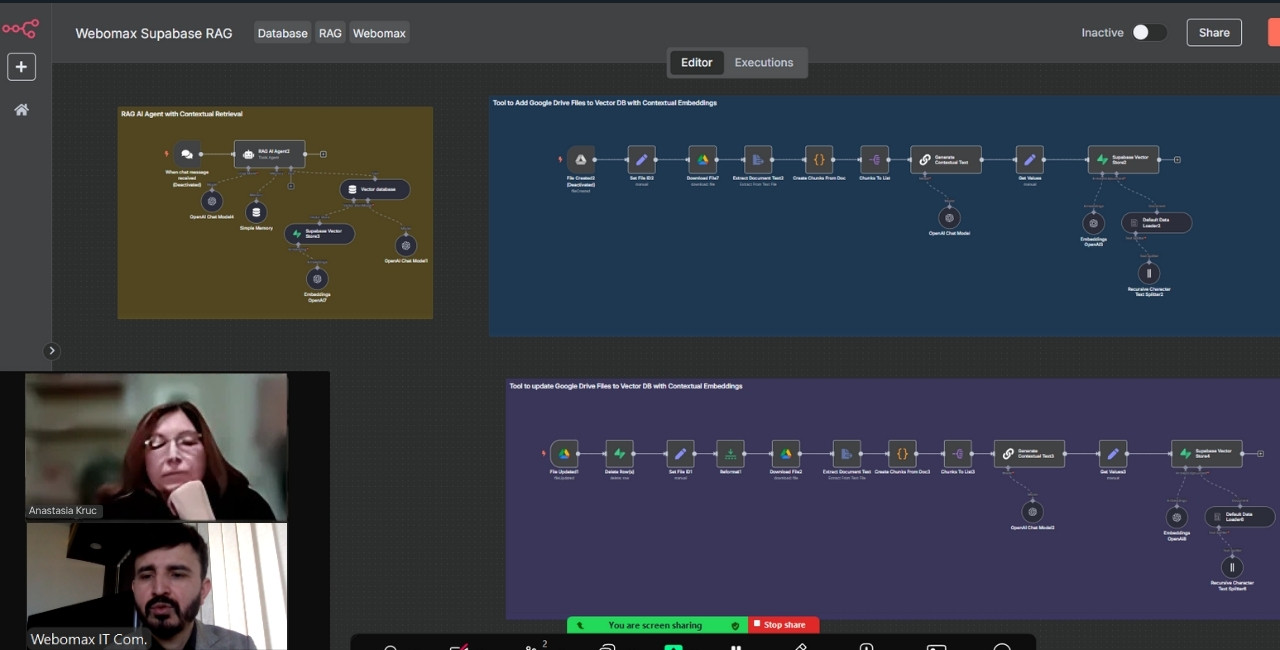Select the Webomax tag
1280x650 pixels.
[x=379, y=33]
